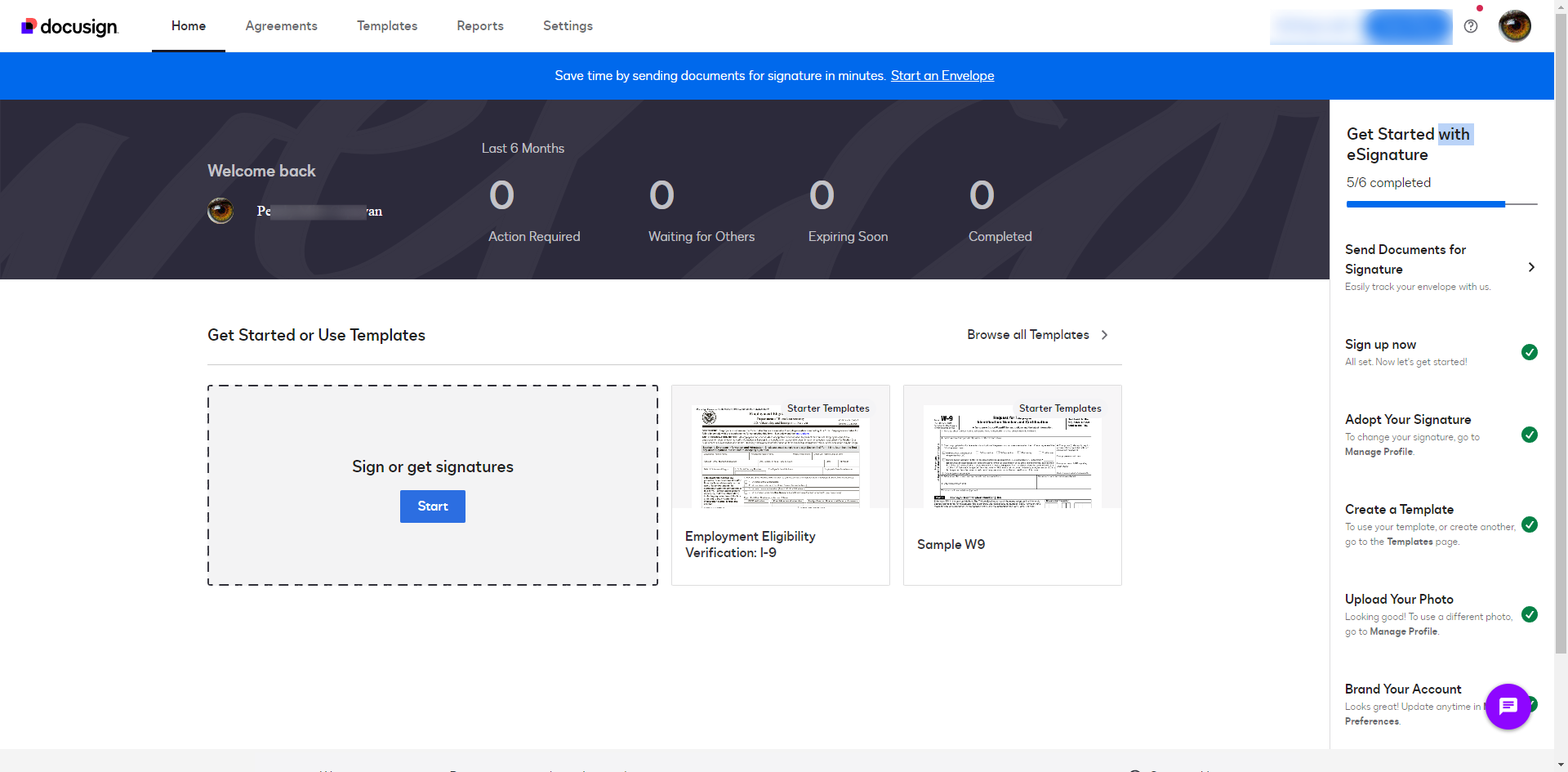Screen dimensions: 1568x772
Task: Click the Brand Your Account step title
Action: click(x=1403, y=689)
